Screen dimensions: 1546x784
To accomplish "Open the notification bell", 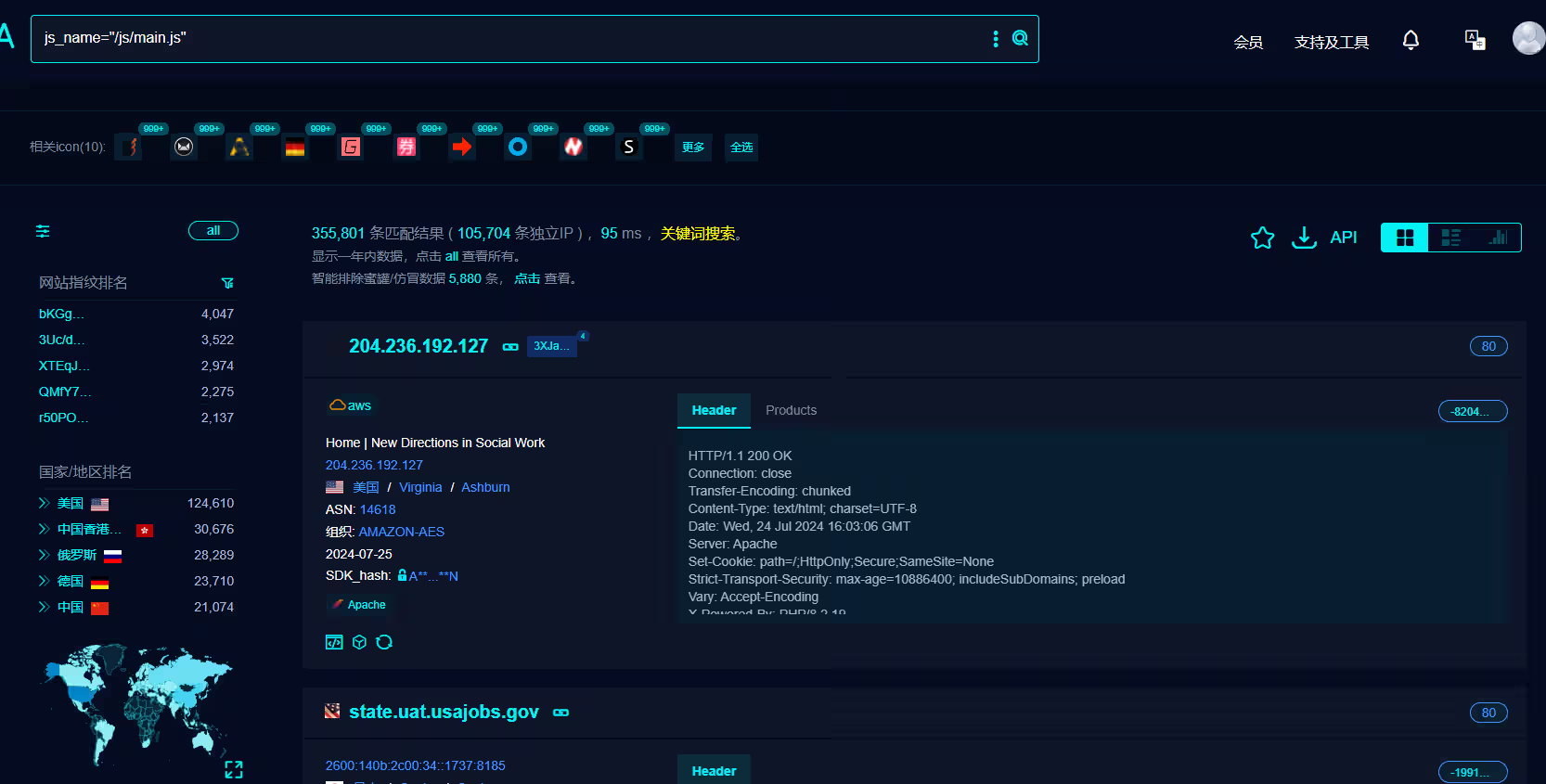I will 1411,40.
